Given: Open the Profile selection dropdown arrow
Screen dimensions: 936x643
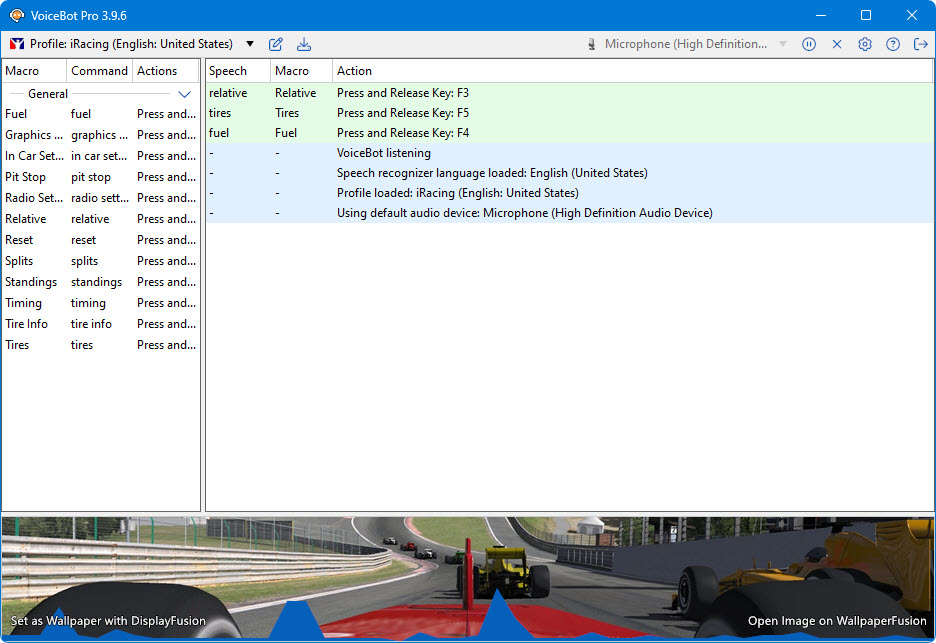Looking at the screenshot, I should pyautogui.click(x=250, y=44).
